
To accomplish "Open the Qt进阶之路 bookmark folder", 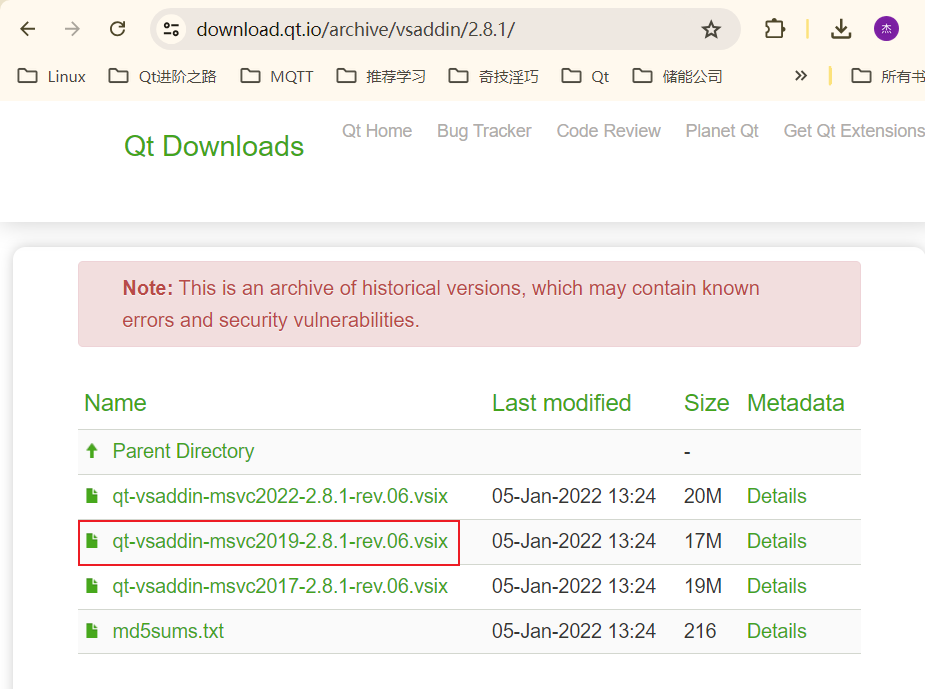I will (162, 76).
